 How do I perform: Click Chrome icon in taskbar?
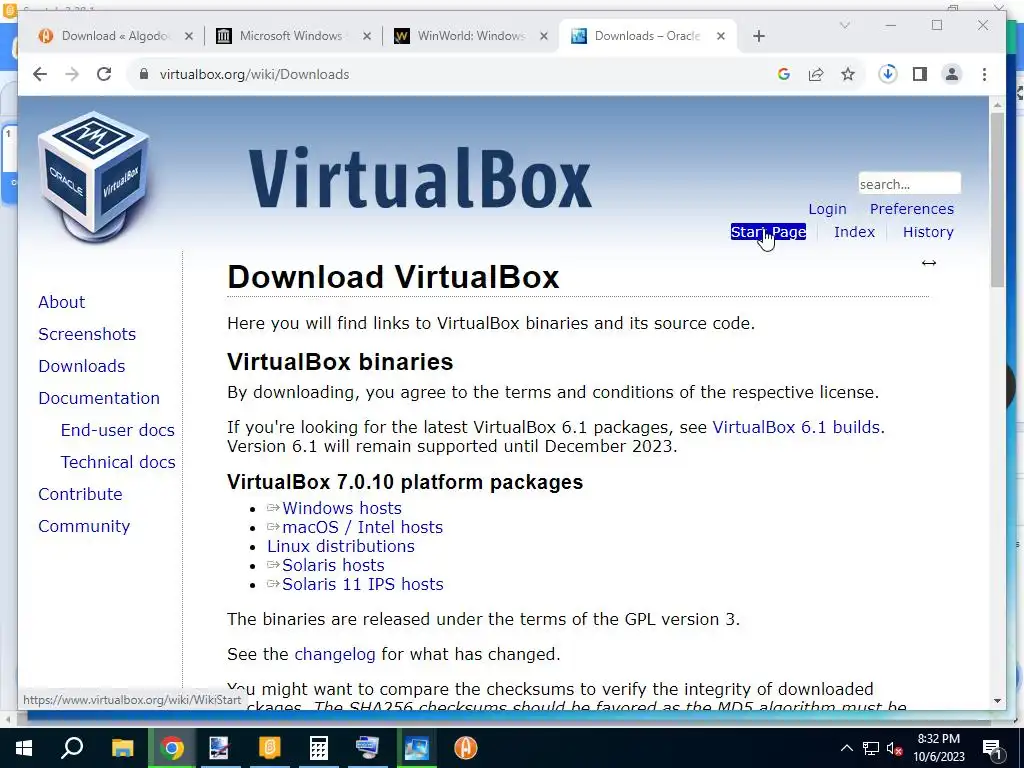(x=172, y=748)
